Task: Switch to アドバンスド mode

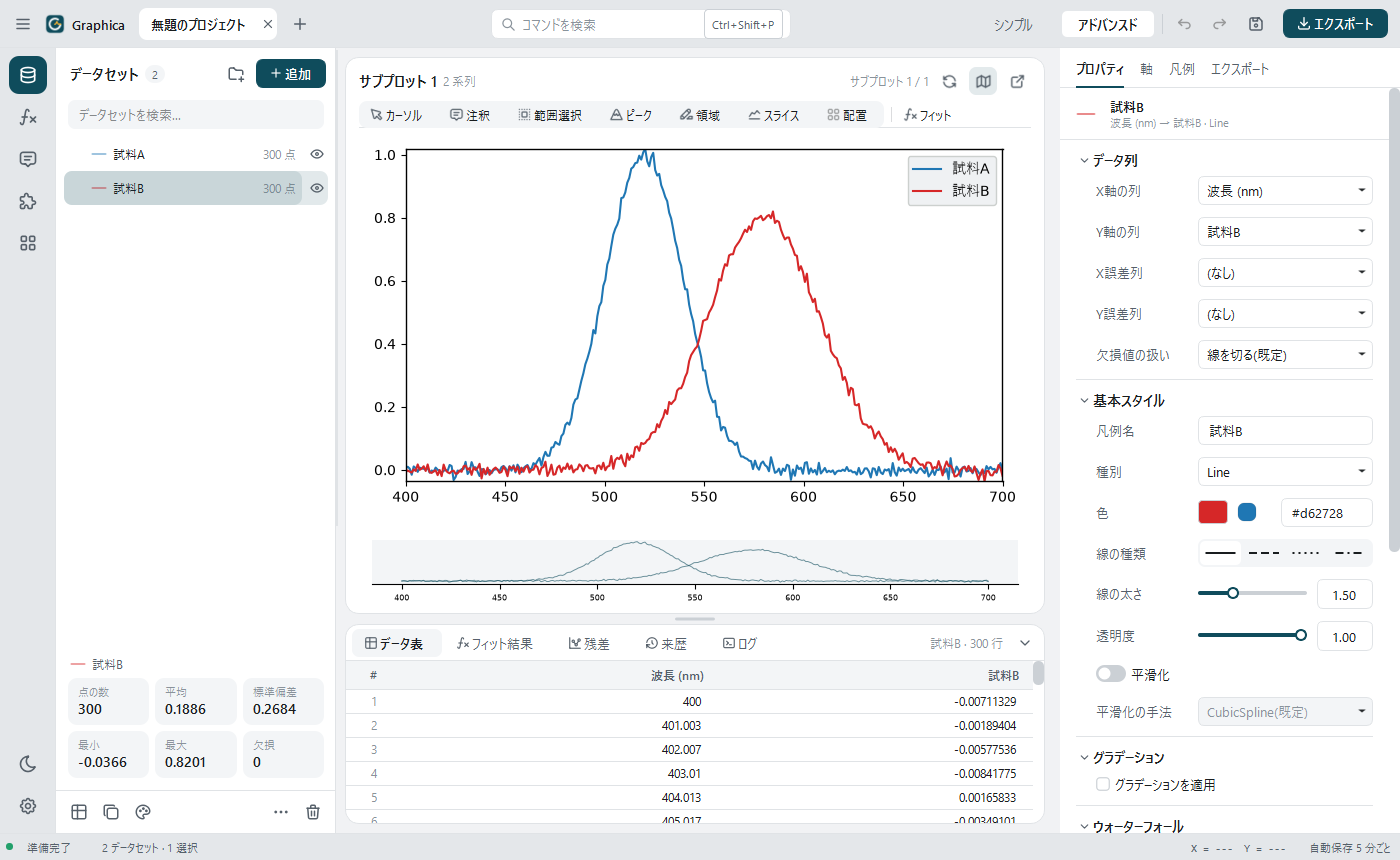Action: click(x=1108, y=24)
